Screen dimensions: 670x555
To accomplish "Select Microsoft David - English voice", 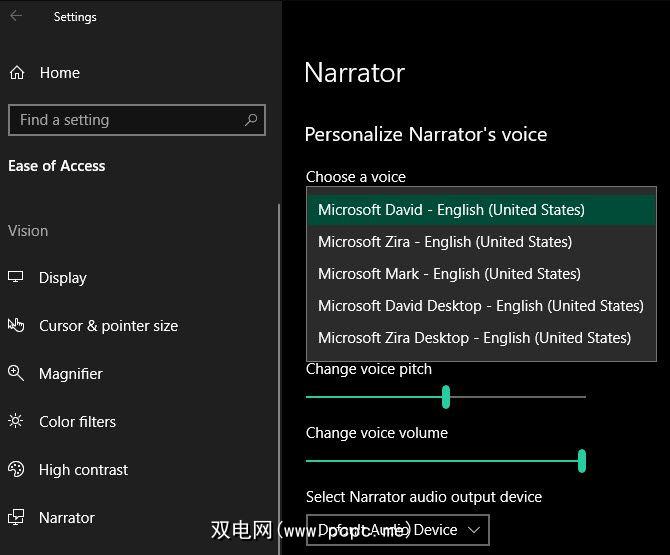I will (x=451, y=210).
